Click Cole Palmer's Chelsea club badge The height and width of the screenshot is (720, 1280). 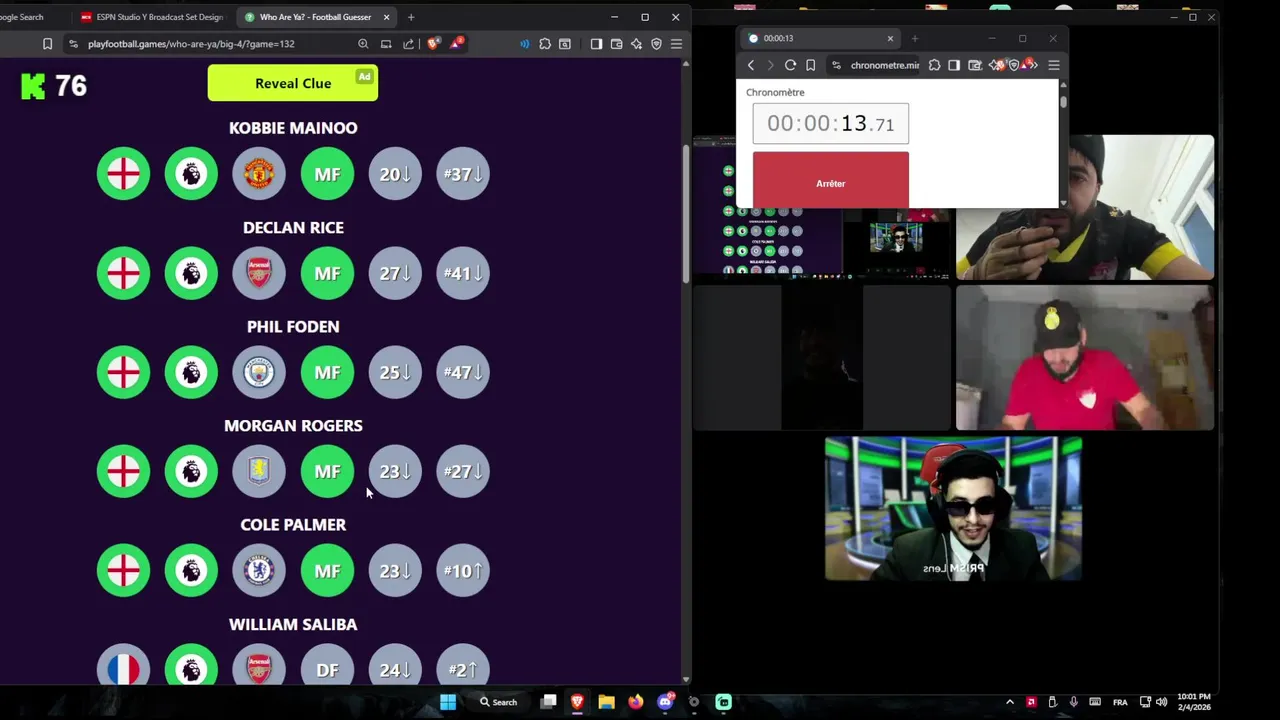259,570
